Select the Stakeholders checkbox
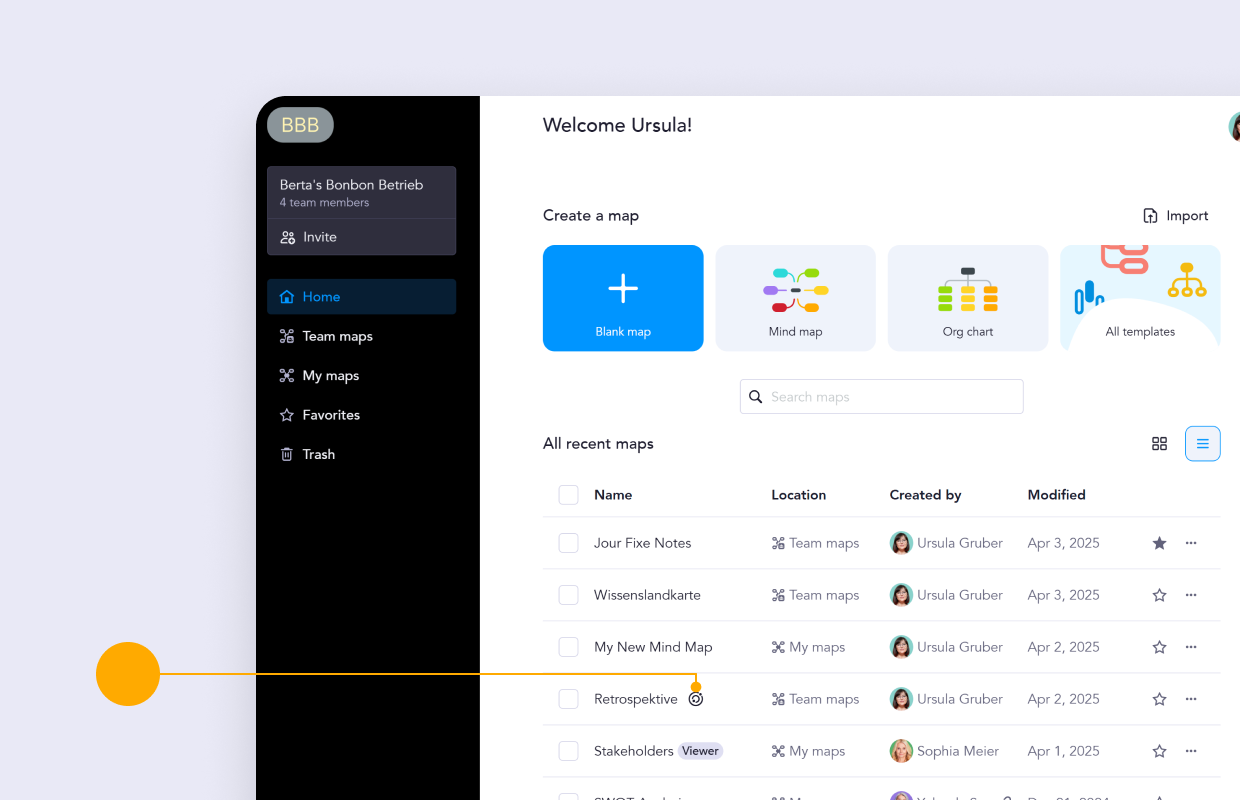 click(x=568, y=751)
